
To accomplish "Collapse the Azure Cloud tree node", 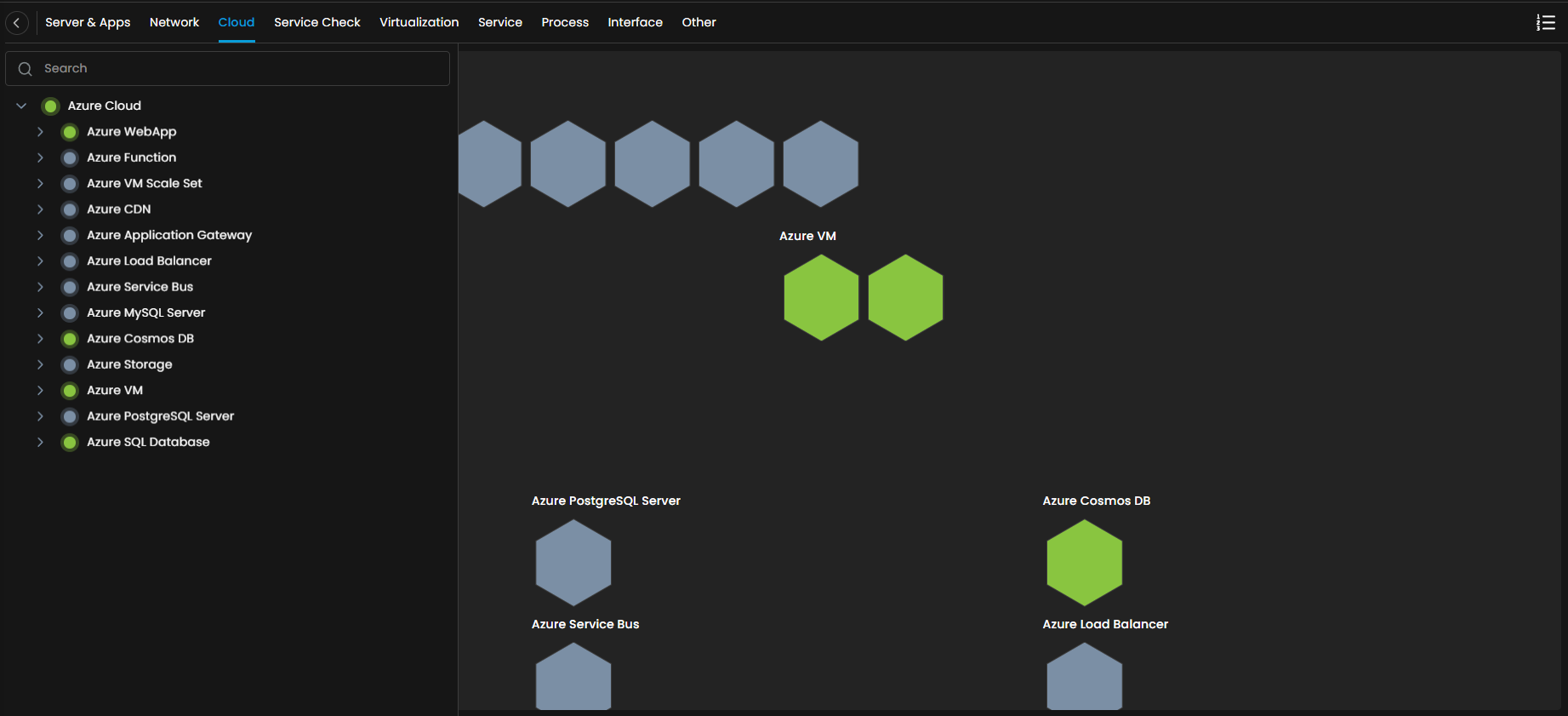I will (21, 106).
